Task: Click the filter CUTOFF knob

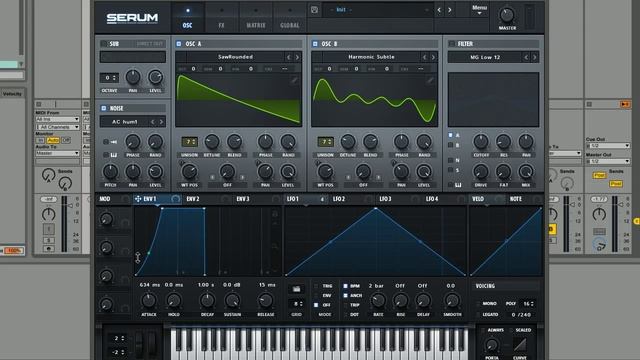Action: pyautogui.click(x=481, y=142)
